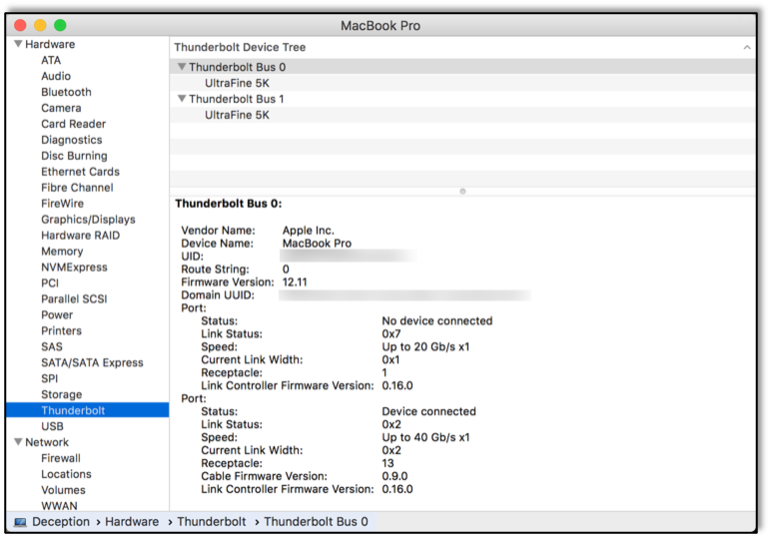Select Memory in the sidebar

62,251
